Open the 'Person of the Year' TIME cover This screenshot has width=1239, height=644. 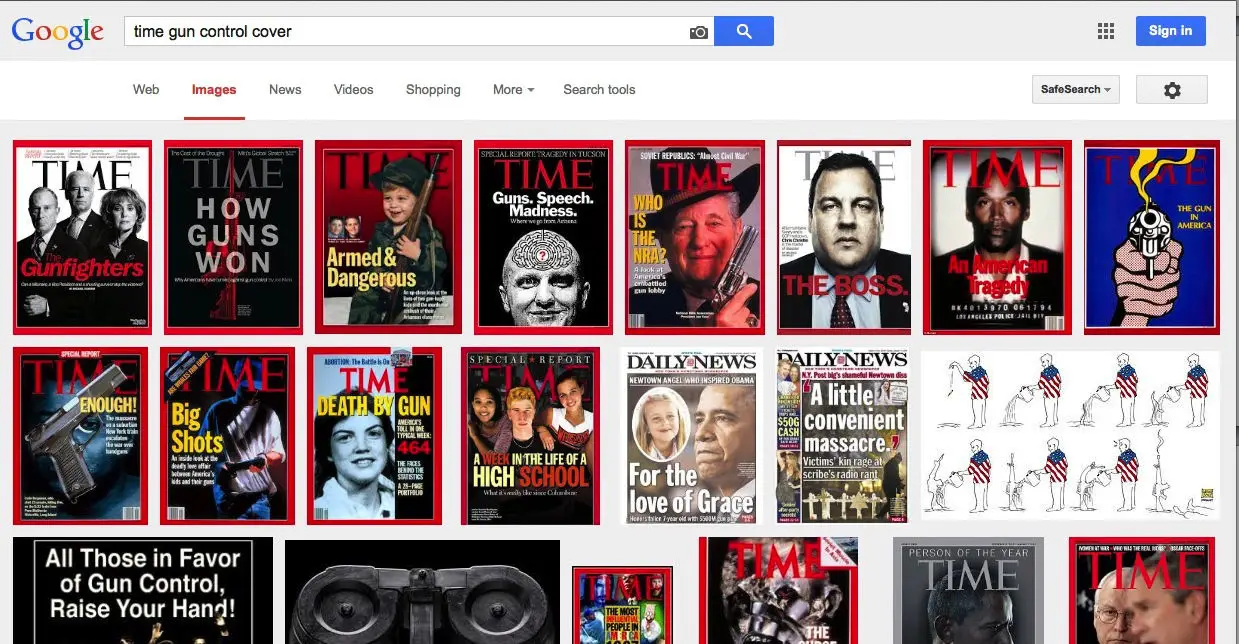tap(968, 591)
